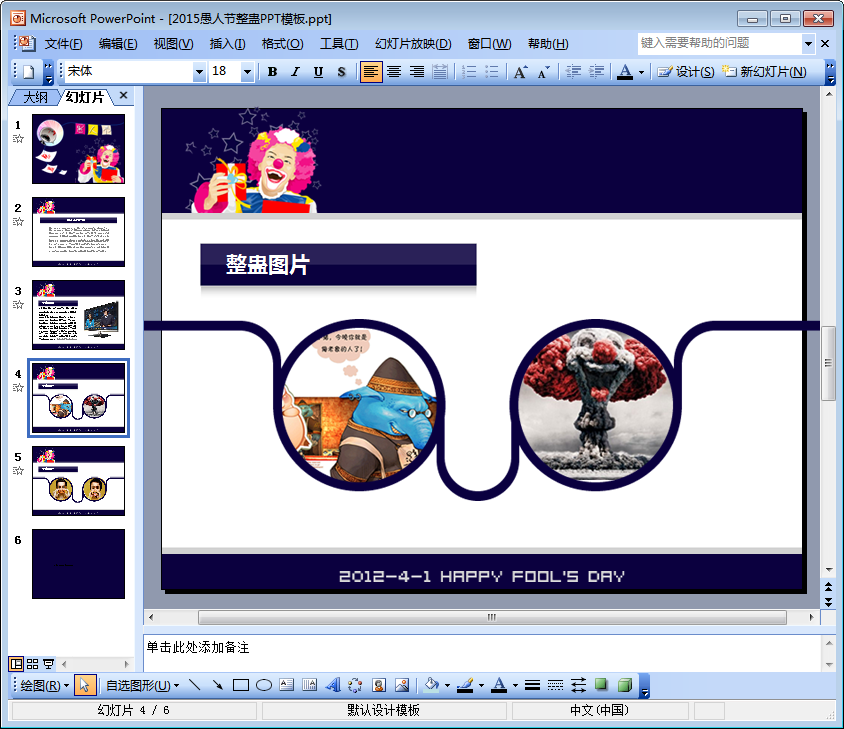Decrease indent level
This screenshot has height=729, width=844.
click(574, 72)
